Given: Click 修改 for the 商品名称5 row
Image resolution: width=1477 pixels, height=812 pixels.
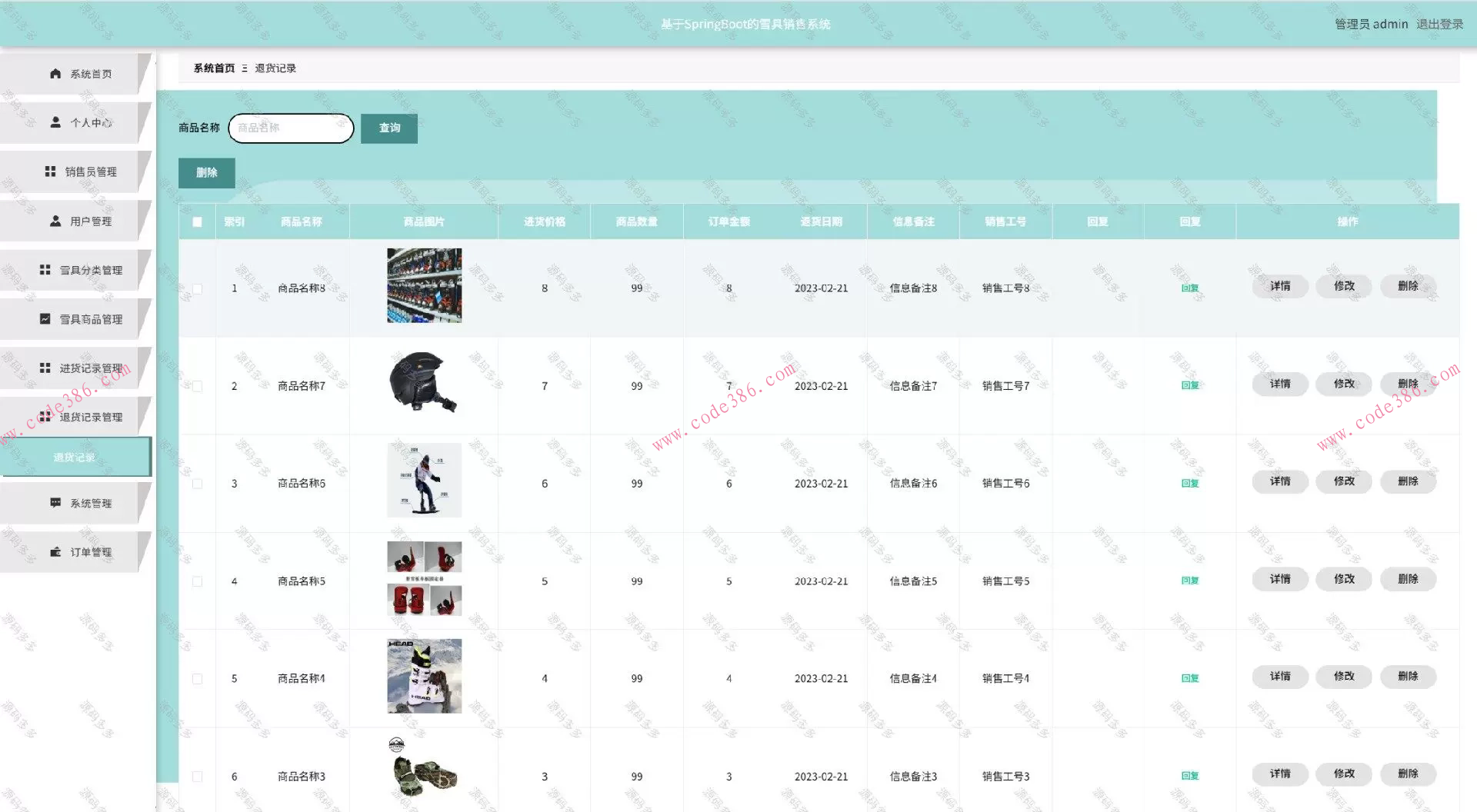Looking at the screenshot, I should click(1344, 579).
